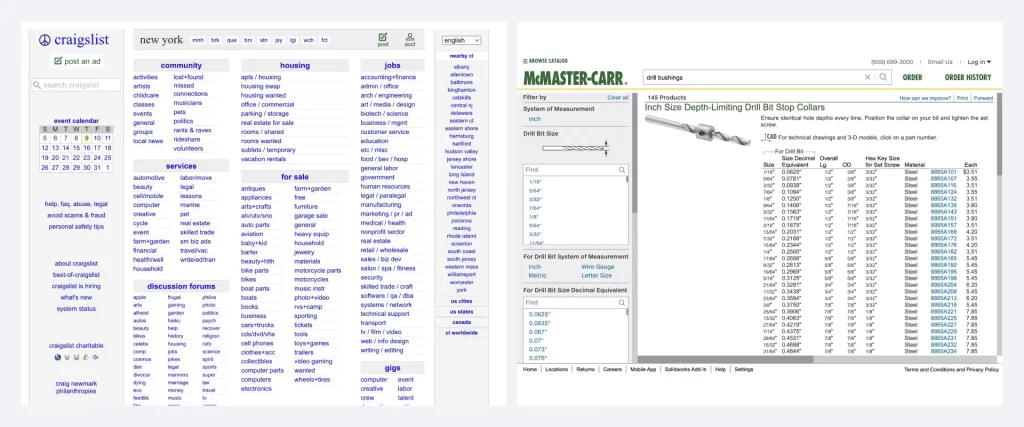The width and height of the screenshot is (1024, 427).
Task: Switch to que borough on craigslist
Action: [232, 40]
